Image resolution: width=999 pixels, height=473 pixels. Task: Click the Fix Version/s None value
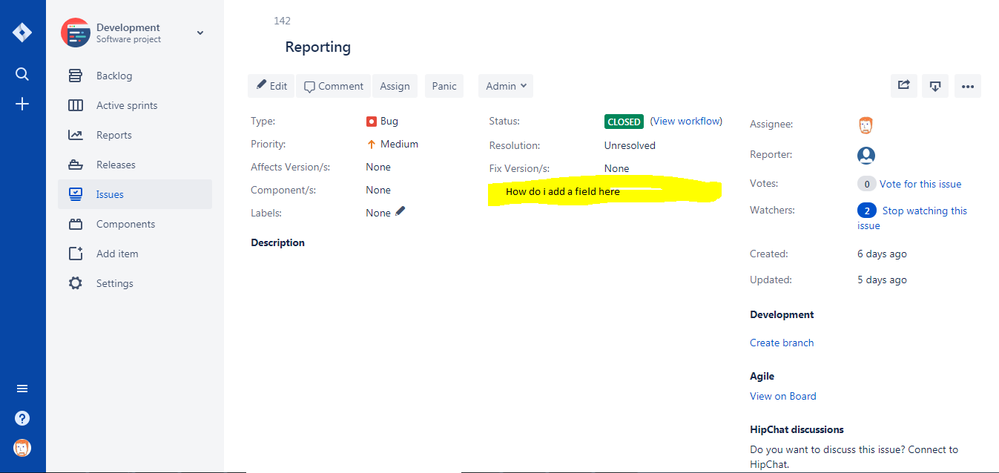pos(617,168)
